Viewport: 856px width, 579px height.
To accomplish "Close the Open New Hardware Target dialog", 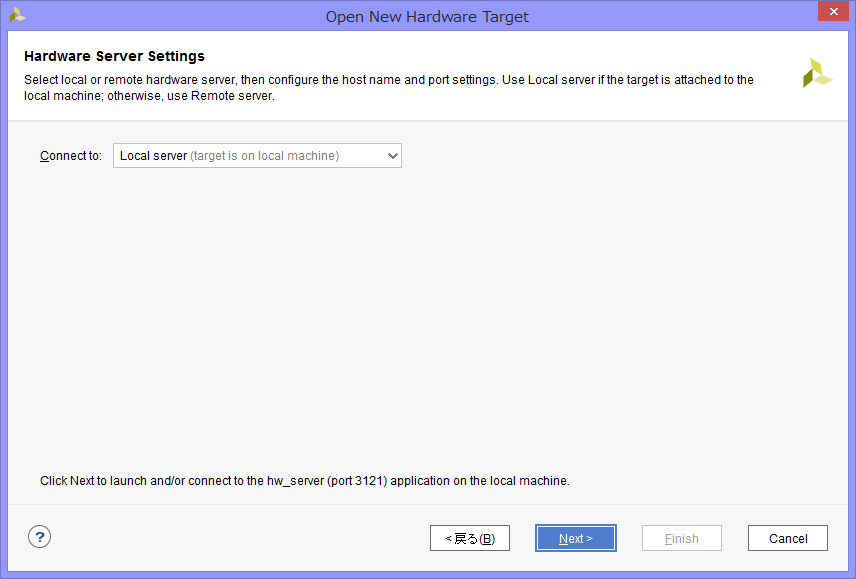I will 832,13.
